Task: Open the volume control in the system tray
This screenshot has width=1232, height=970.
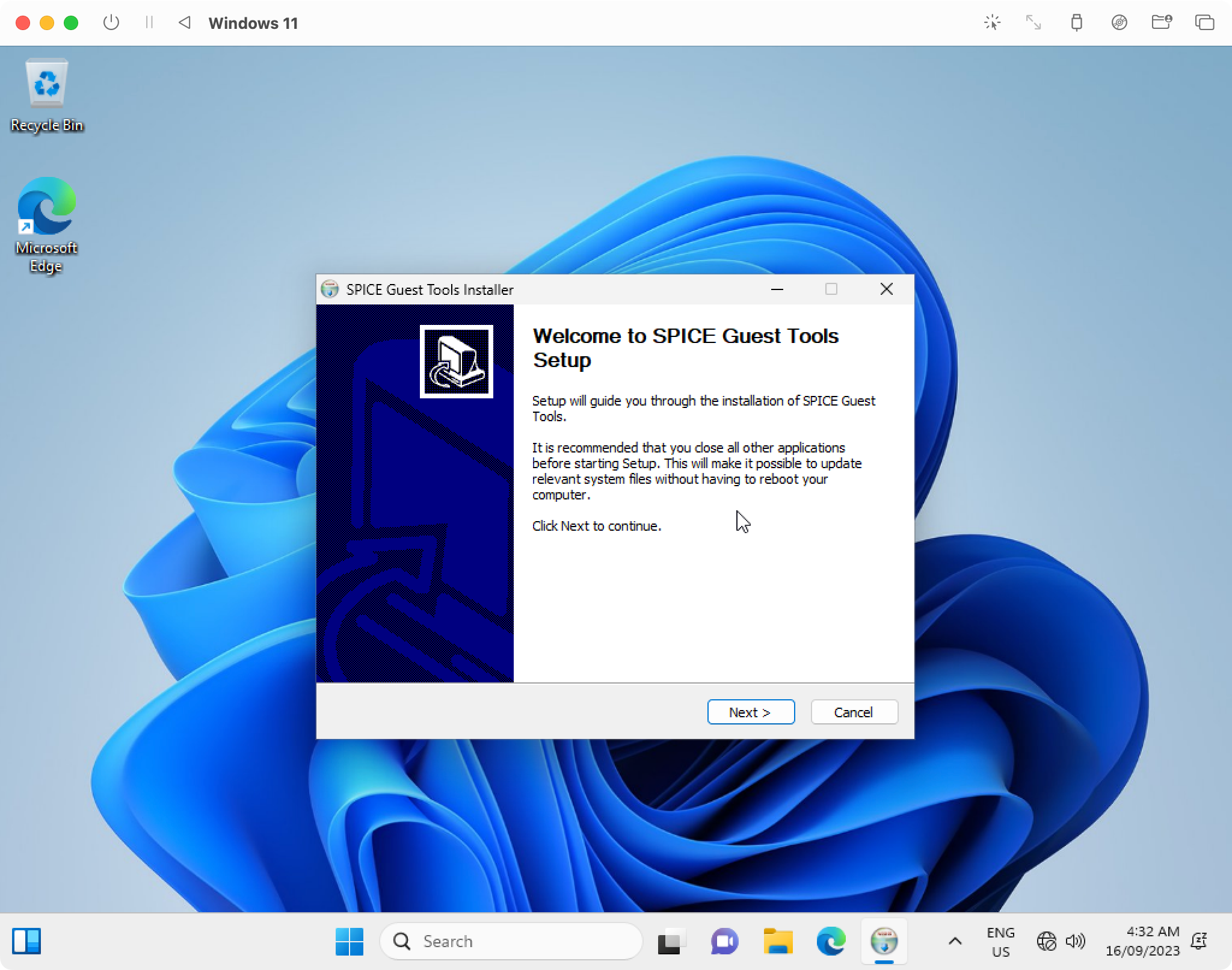Action: click(x=1076, y=941)
